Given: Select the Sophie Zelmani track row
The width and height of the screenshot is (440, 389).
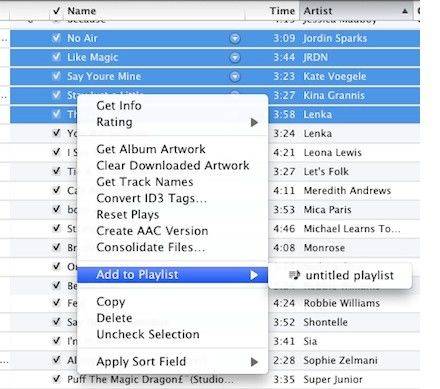Looking at the screenshot, I should coord(215,360).
